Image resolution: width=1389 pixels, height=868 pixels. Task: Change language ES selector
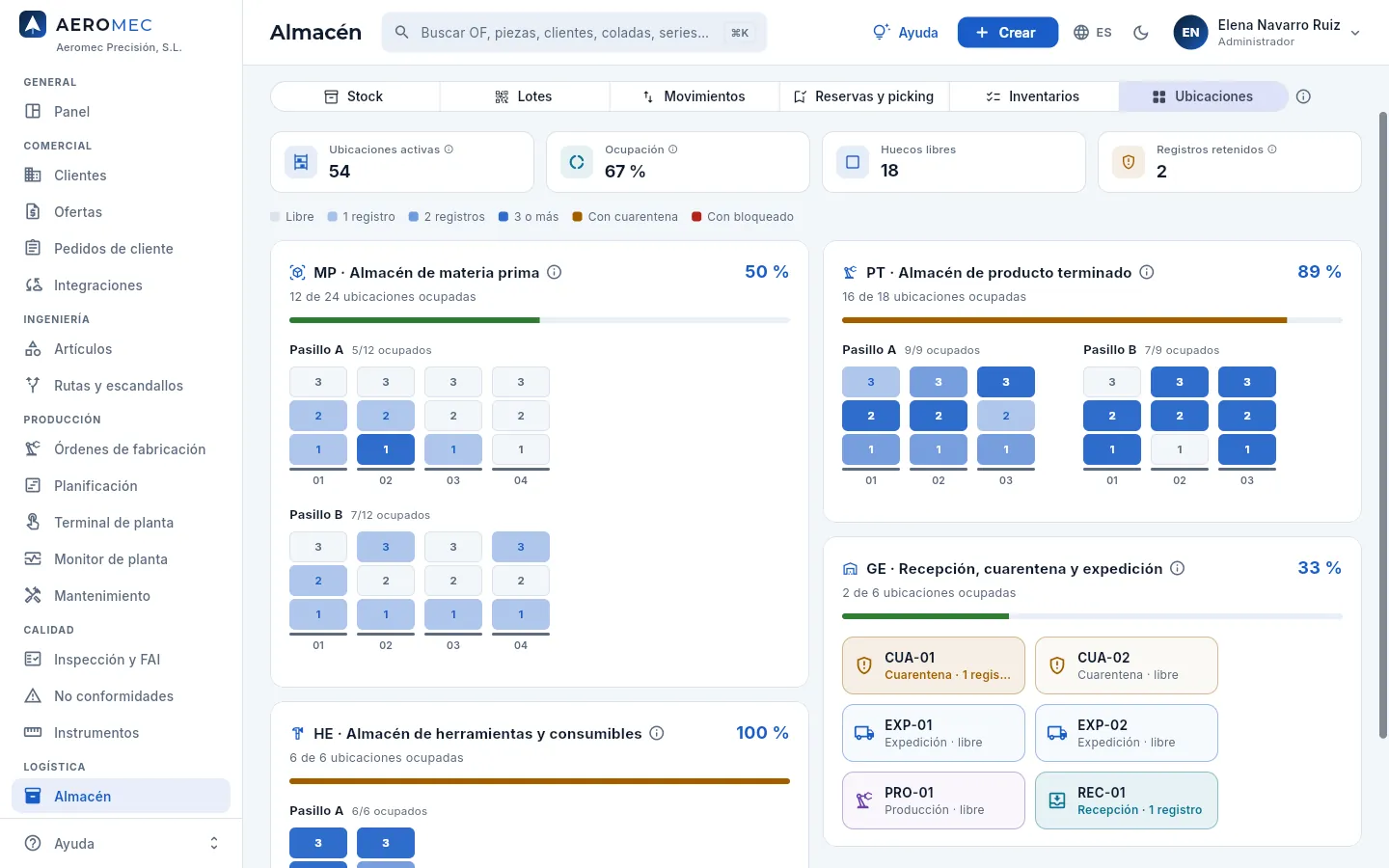pos(1093,33)
